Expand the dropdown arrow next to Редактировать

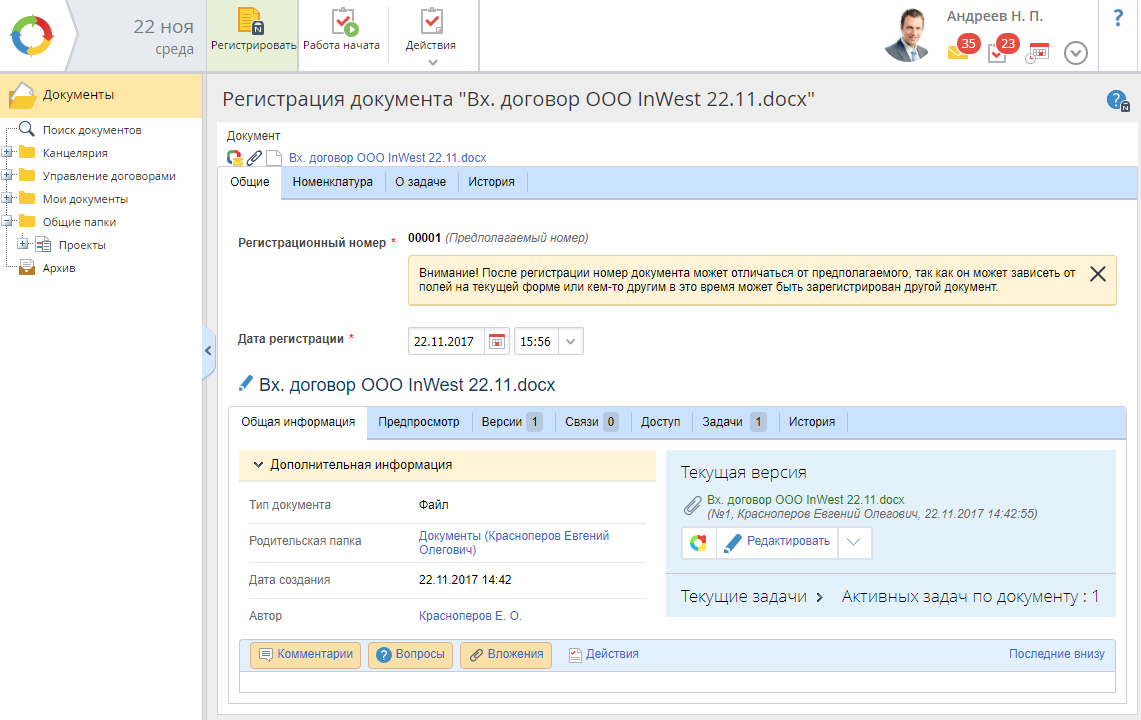click(854, 542)
